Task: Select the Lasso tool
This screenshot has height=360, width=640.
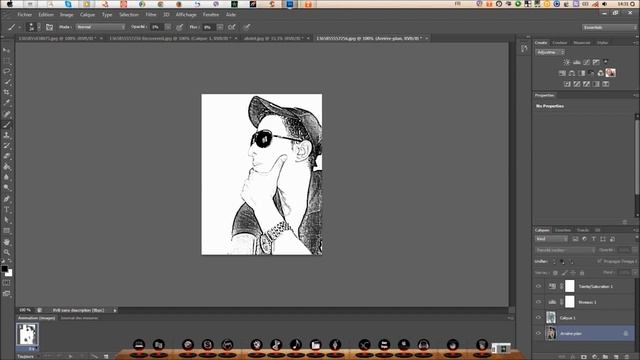Action: pos(7,71)
